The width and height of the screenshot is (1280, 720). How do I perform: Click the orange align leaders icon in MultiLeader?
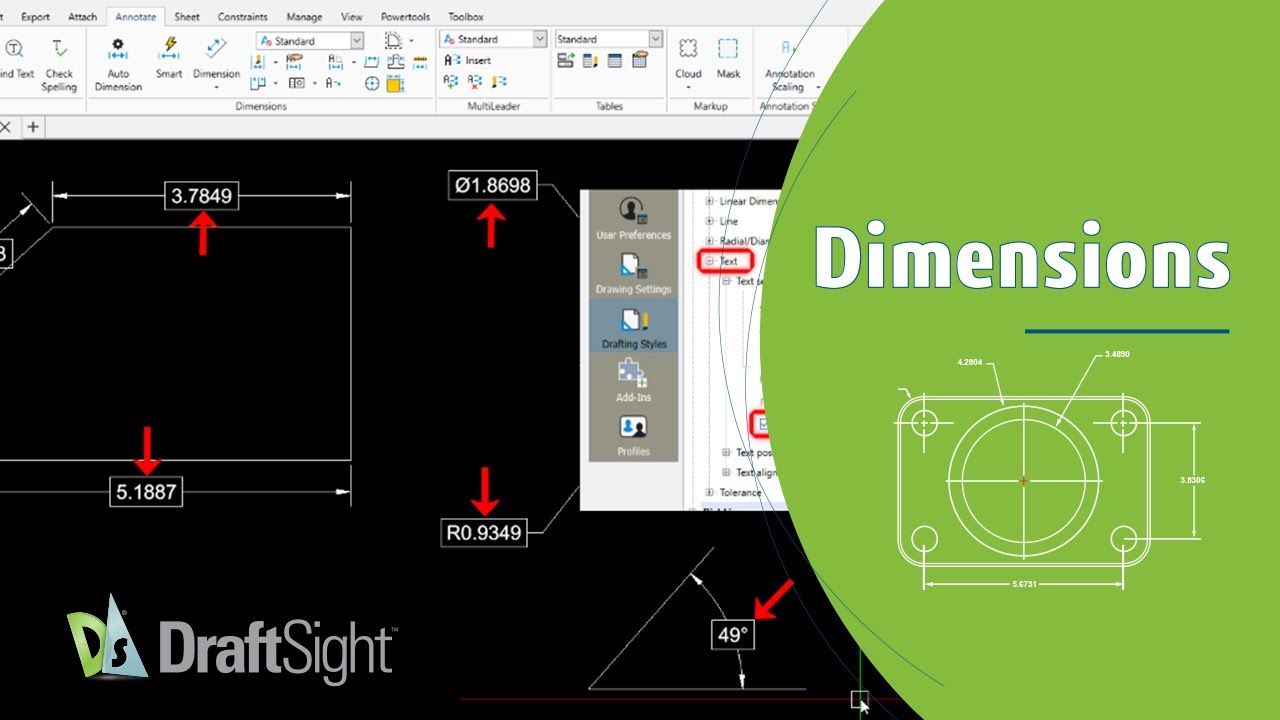500,82
